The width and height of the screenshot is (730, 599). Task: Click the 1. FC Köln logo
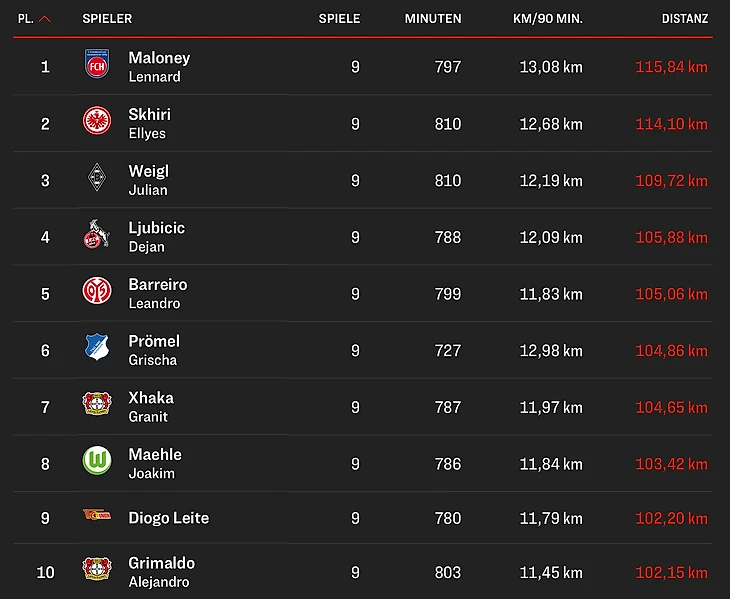coord(97,237)
